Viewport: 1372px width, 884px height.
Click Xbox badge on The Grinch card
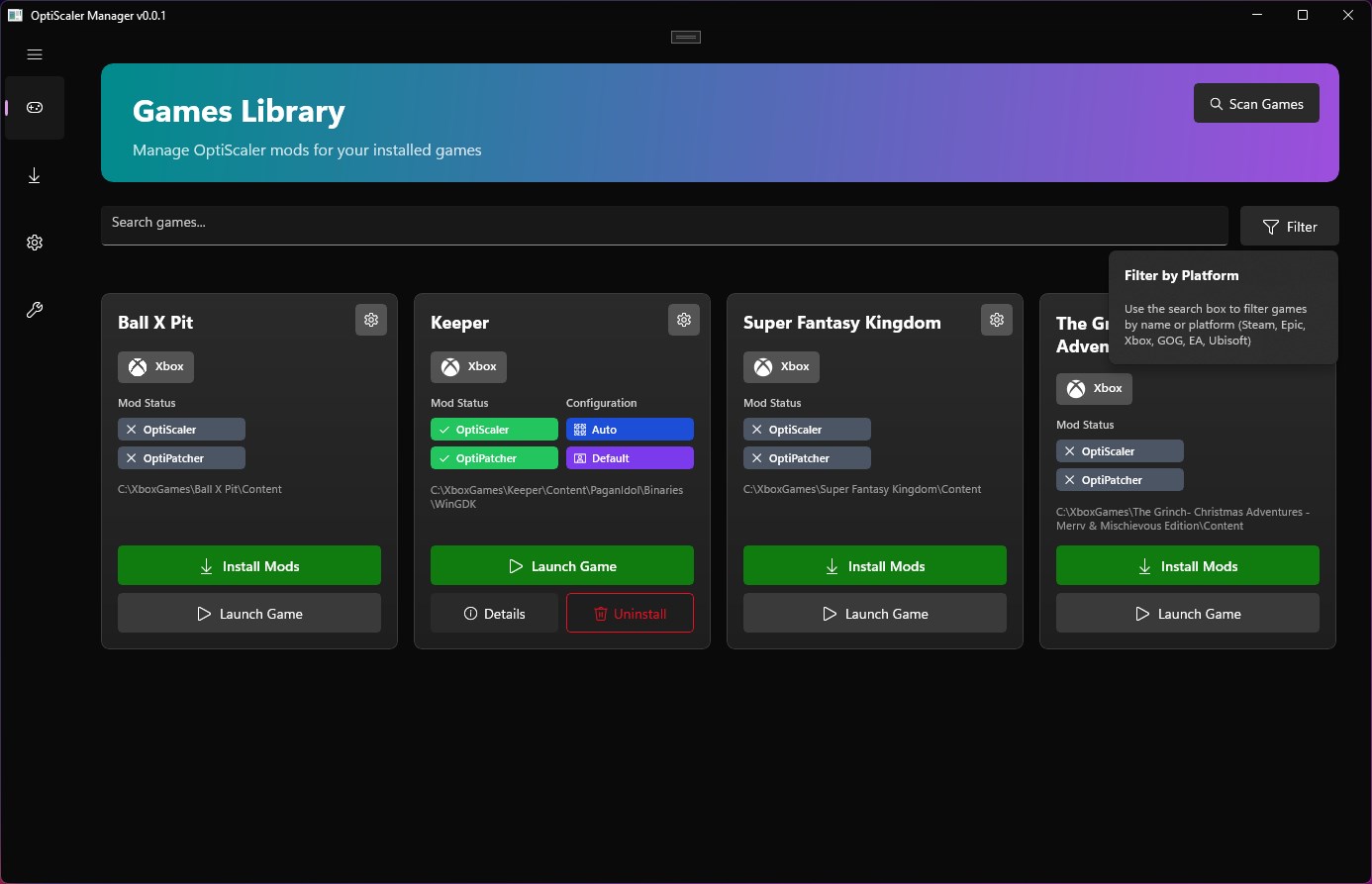click(x=1095, y=389)
